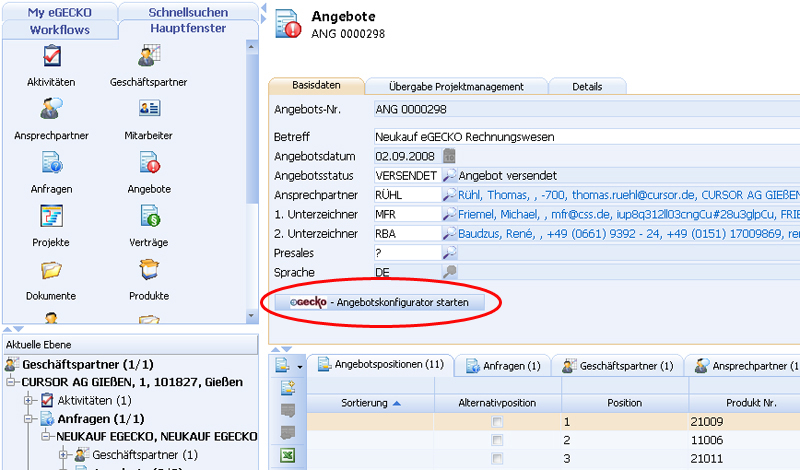Collapse the Anfragen (1/1) tree node
The image size is (800, 470).
click(x=29, y=418)
